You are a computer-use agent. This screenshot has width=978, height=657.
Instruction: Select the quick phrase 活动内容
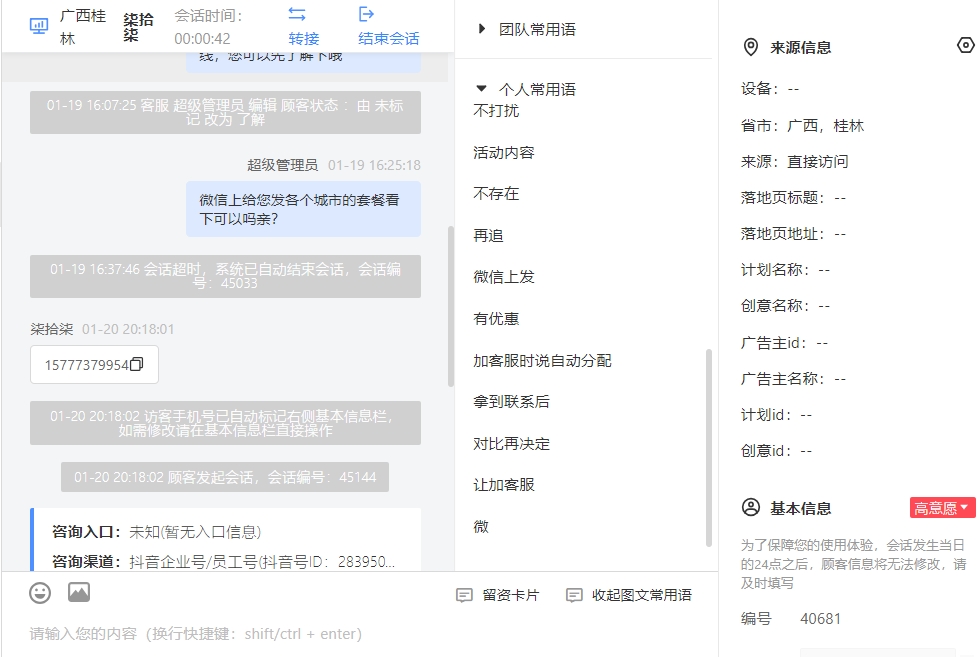pyautogui.click(x=504, y=152)
